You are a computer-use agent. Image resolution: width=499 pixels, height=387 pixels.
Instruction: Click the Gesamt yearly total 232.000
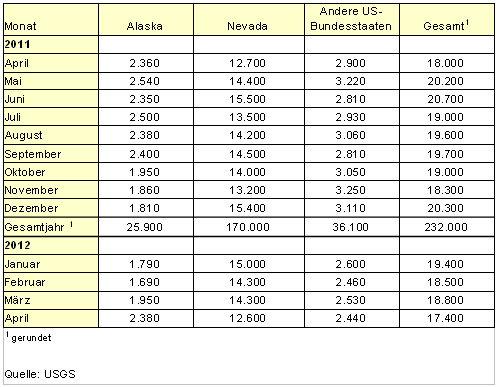(x=446, y=227)
